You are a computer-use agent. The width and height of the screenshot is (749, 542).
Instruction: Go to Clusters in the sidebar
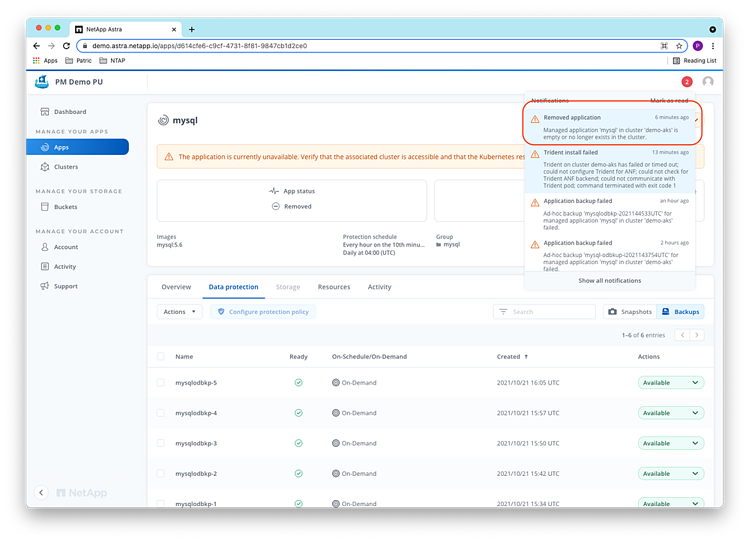65,167
